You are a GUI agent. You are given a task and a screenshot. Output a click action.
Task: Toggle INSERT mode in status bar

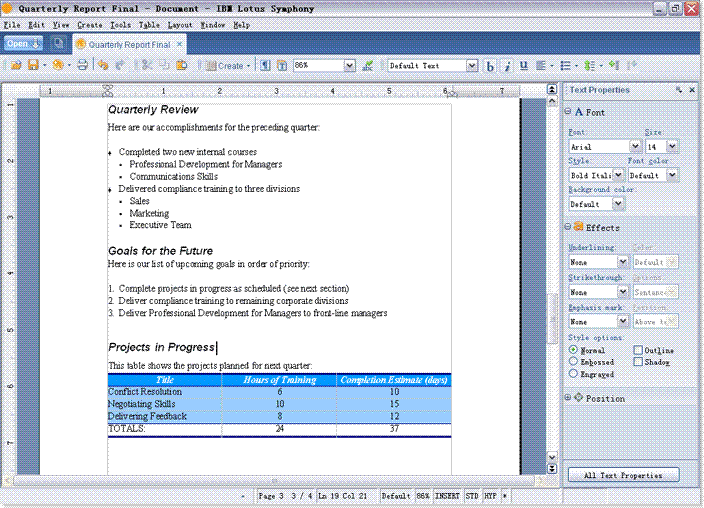(447, 496)
